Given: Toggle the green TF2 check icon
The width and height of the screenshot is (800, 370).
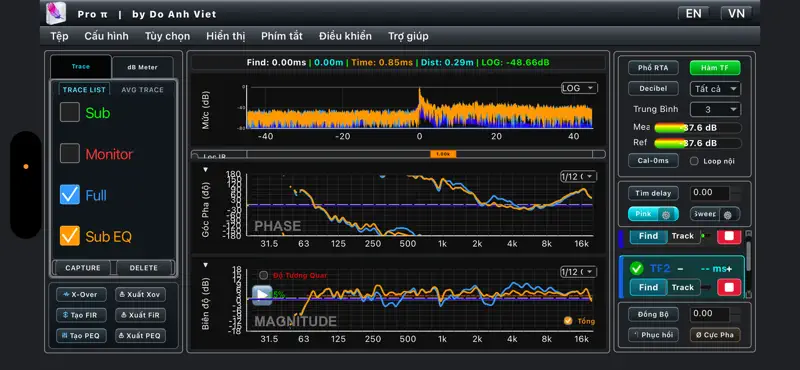Looking at the screenshot, I should (x=636, y=268).
